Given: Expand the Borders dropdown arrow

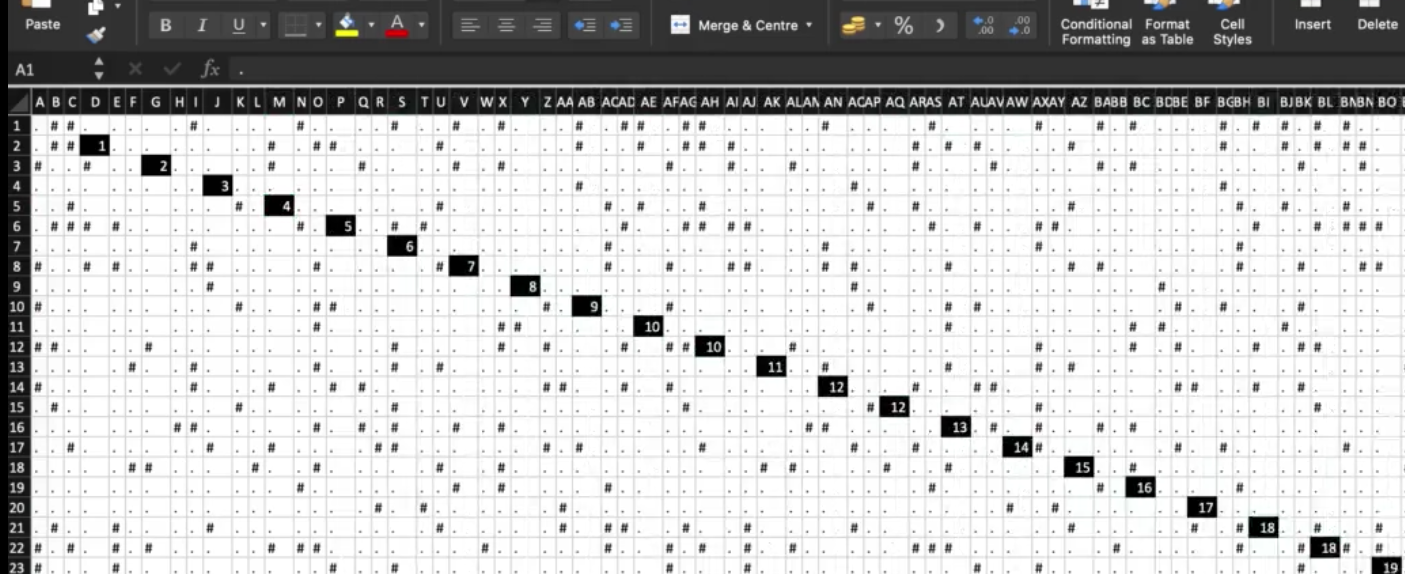Looking at the screenshot, I should pyautogui.click(x=318, y=25).
